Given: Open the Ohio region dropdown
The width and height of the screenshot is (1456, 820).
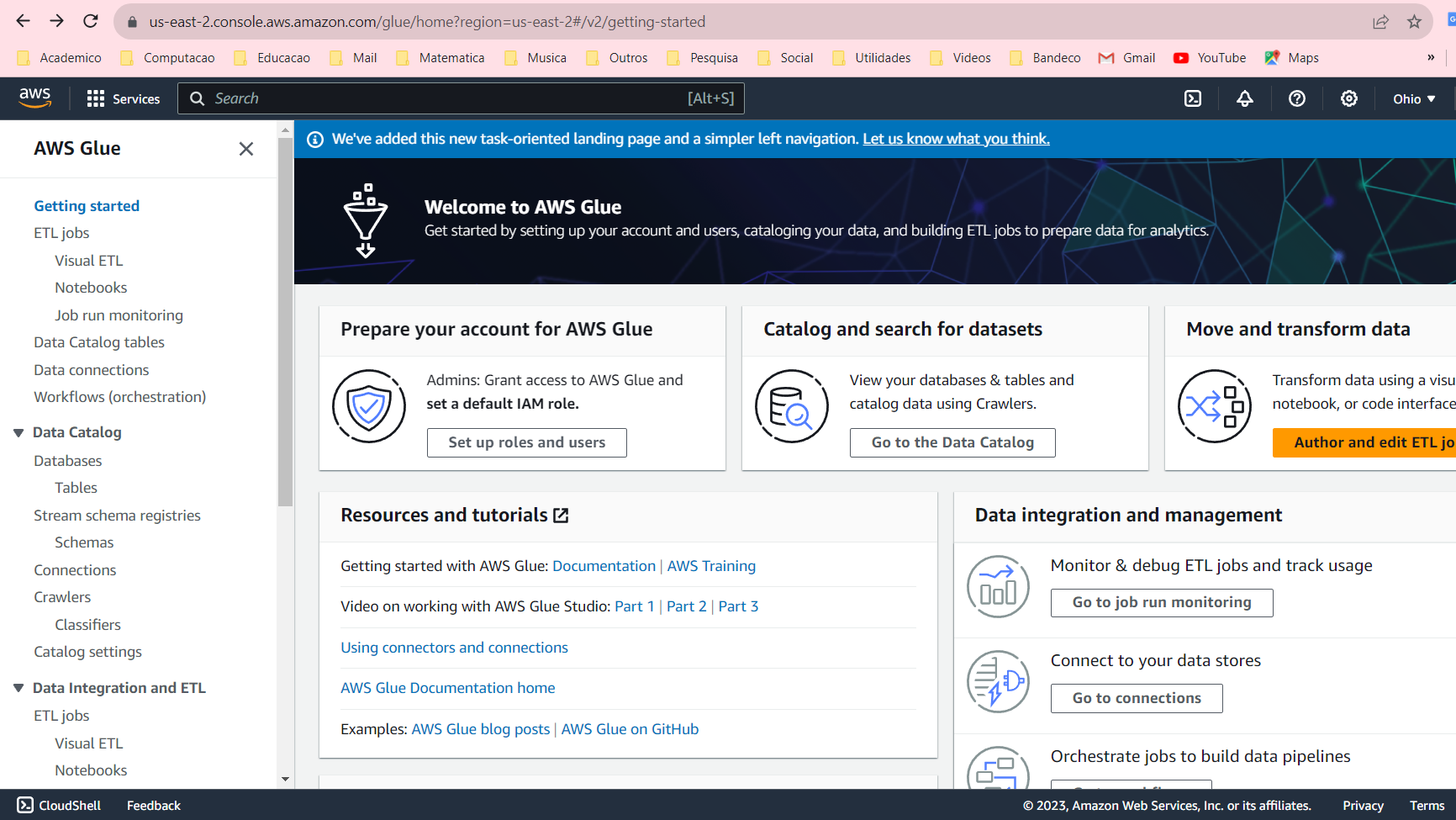Looking at the screenshot, I should pos(1414,98).
